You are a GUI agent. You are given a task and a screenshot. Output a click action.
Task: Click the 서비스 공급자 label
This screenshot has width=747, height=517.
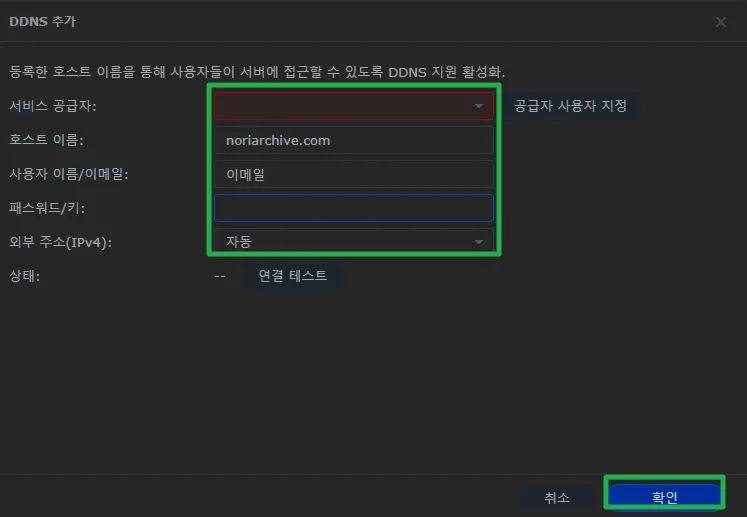[53, 106]
